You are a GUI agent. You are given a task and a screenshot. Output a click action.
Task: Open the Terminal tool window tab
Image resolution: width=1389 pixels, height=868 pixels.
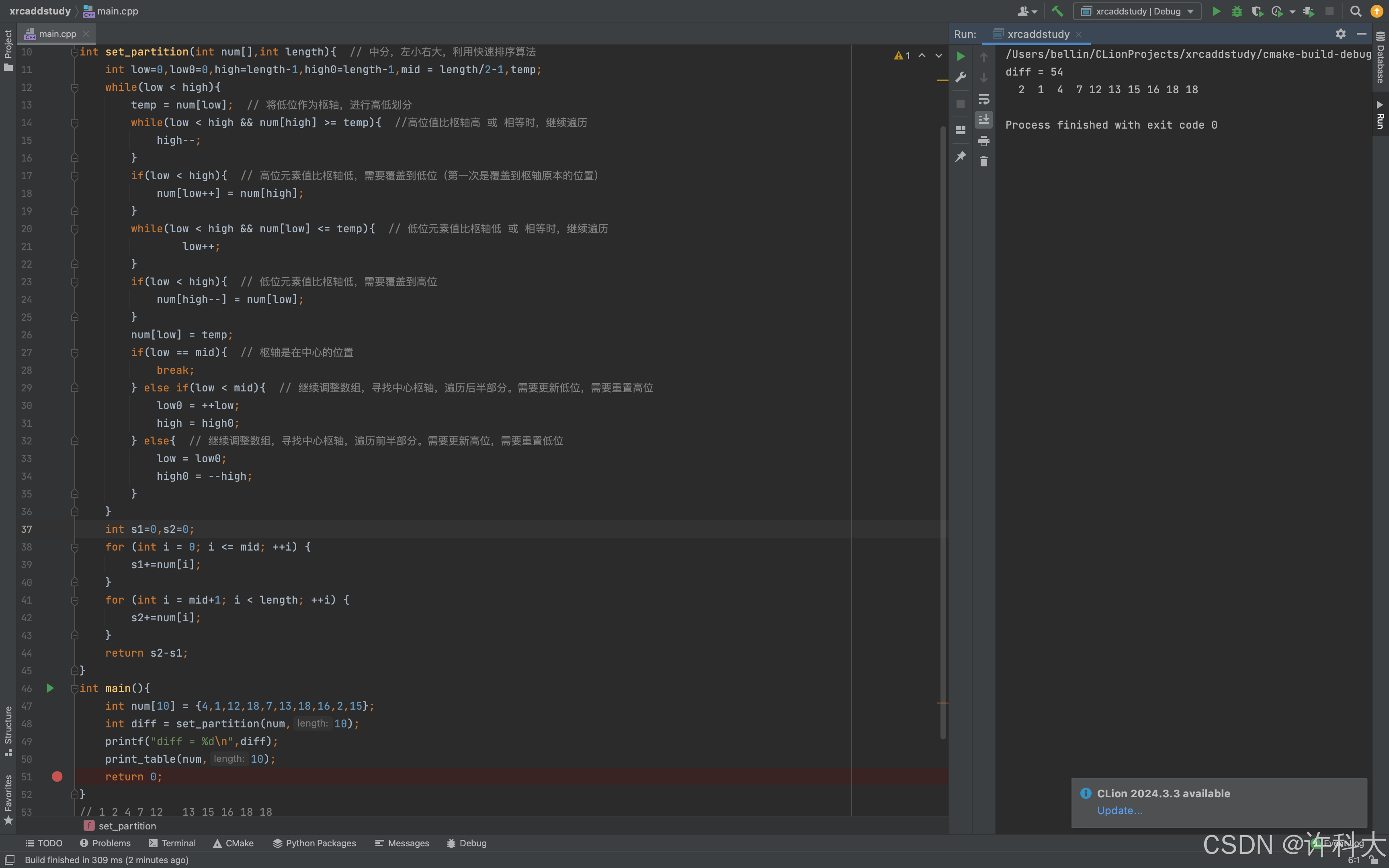(x=172, y=843)
